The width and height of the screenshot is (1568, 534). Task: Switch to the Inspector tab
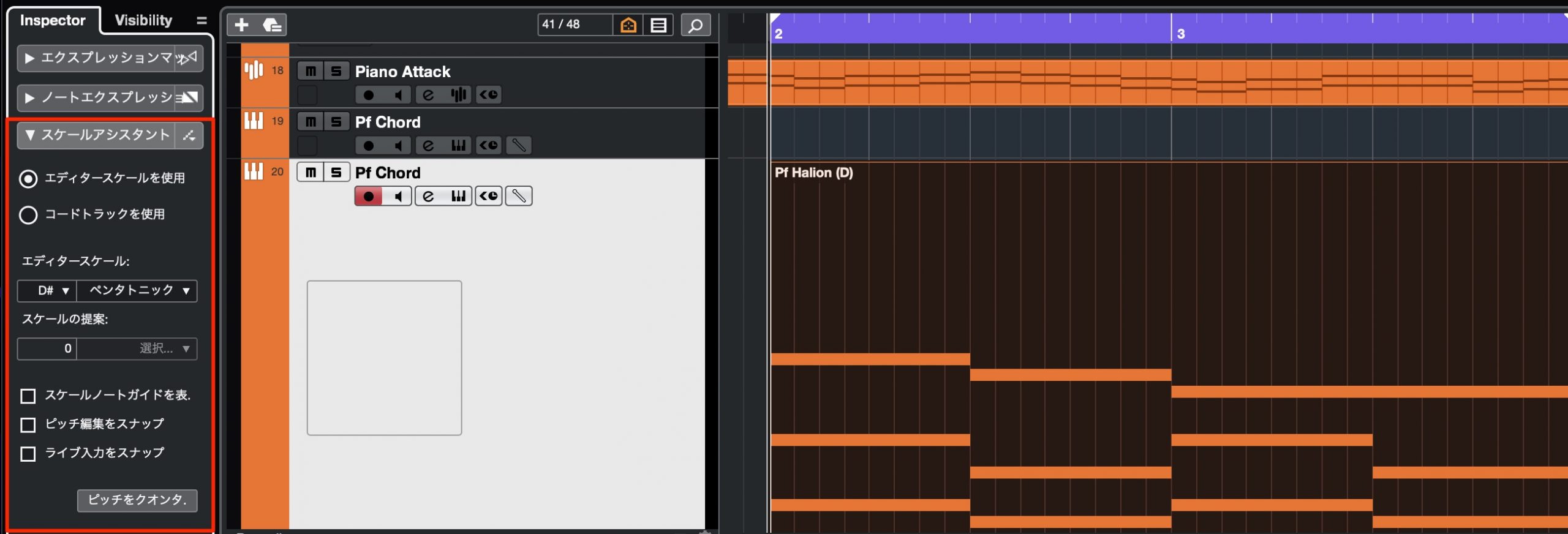(x=53, y=21)
